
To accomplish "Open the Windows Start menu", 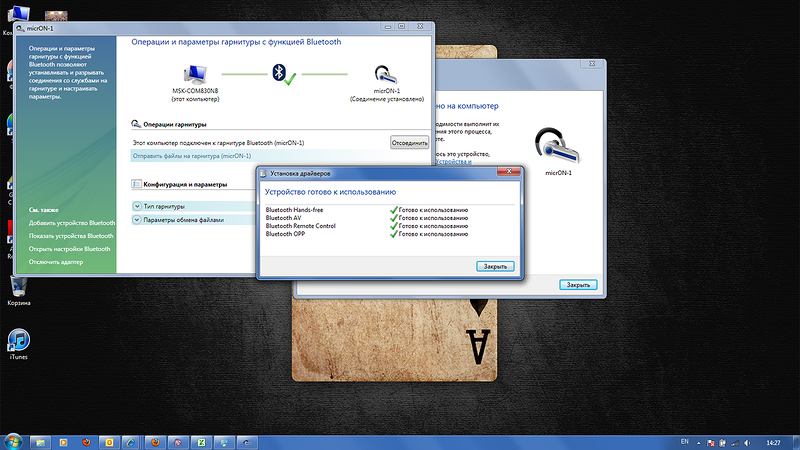I will pyautogui.click(x=13, y=442).
